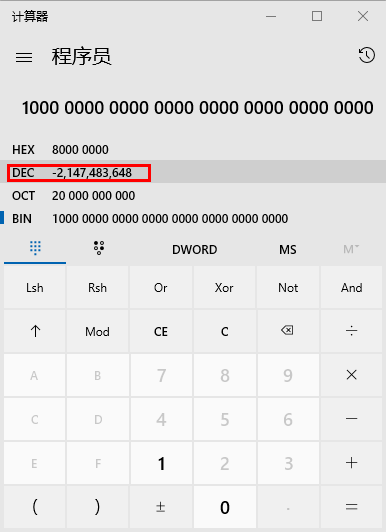Click the plus-minus sign toggle key
Viewport: 386px width, 532px height.
161,507
